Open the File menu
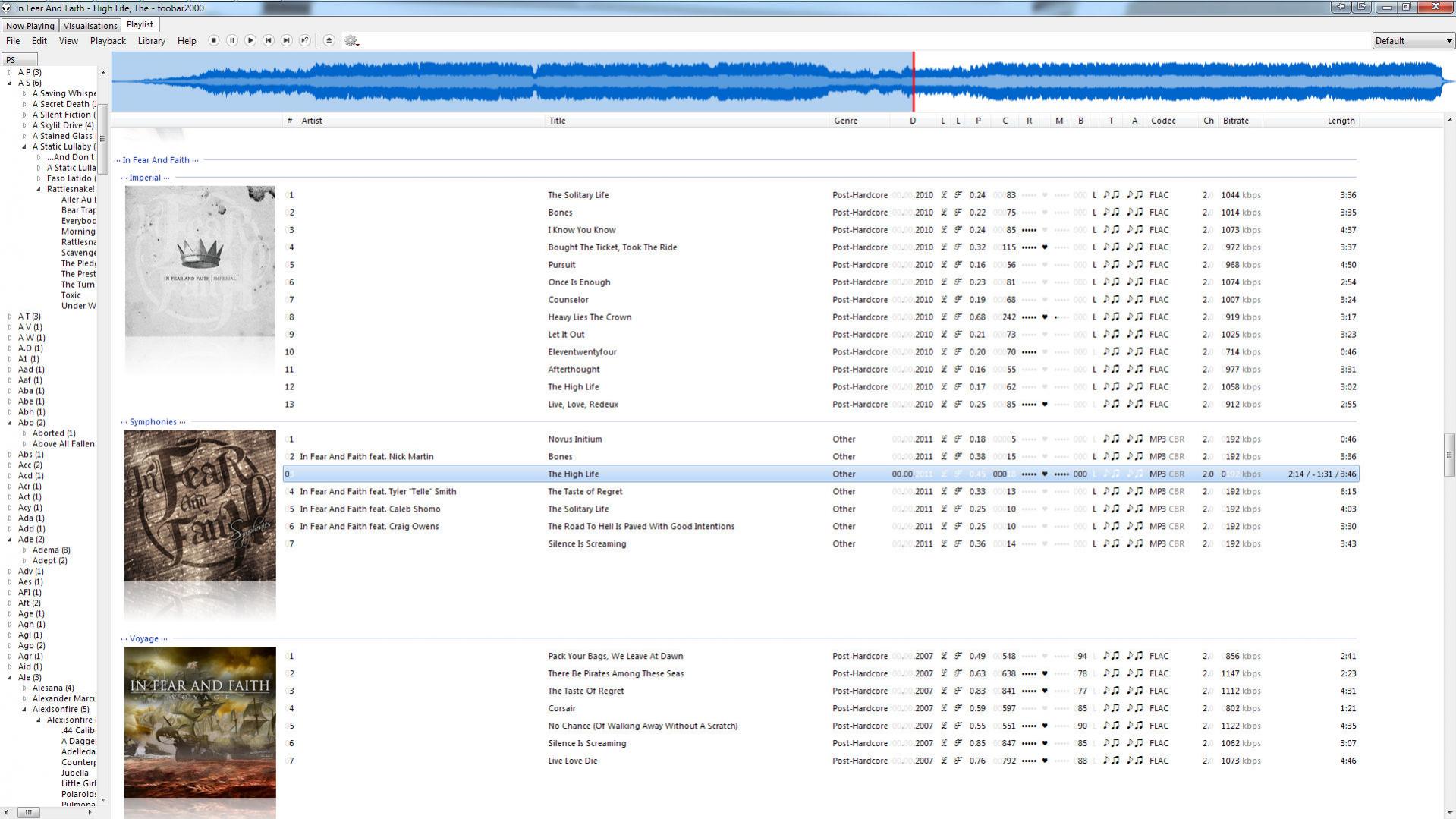Screen dimensions: 1456x819 click(13, 41)
